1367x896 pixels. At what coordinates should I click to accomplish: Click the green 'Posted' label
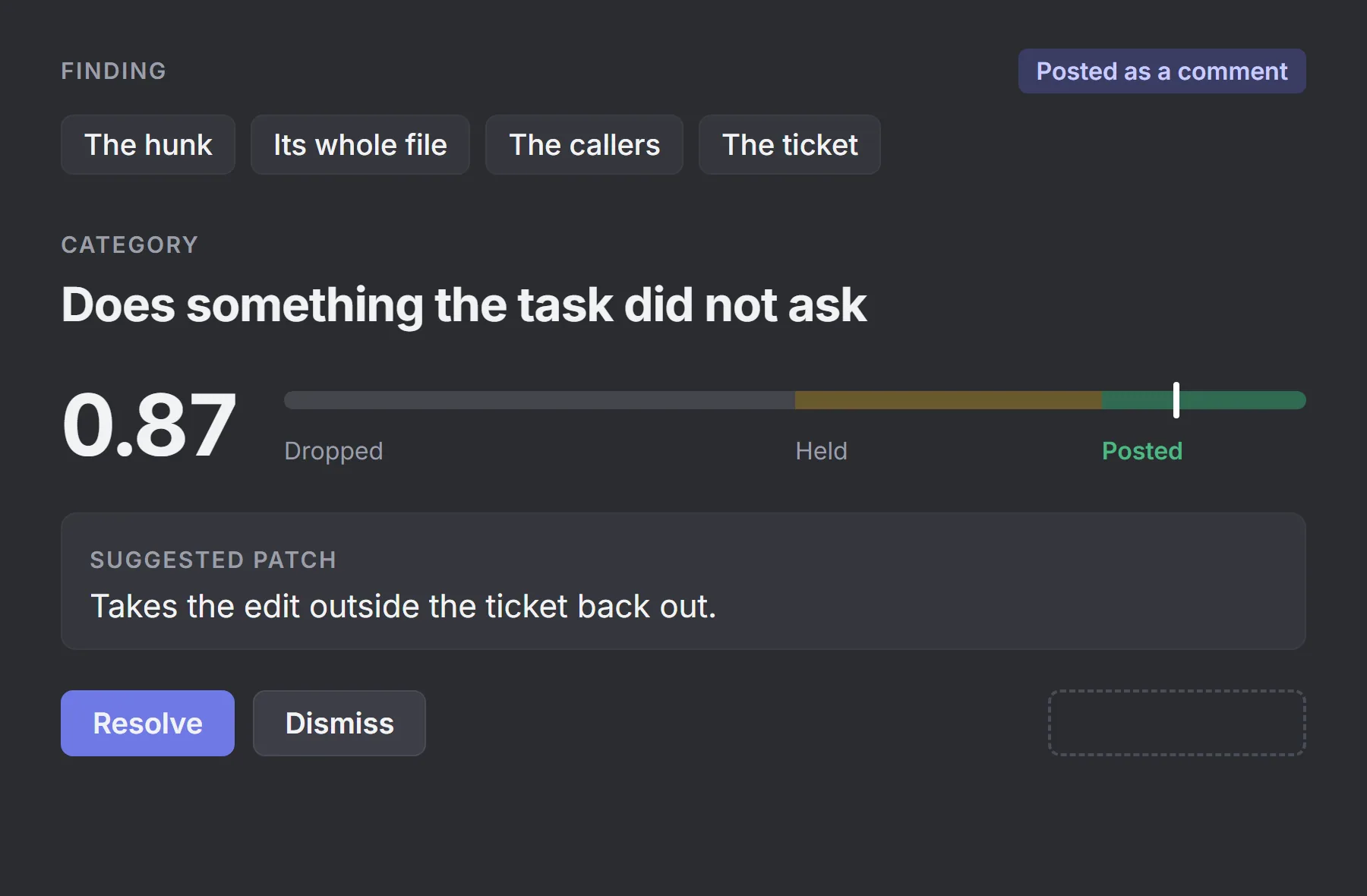[1142, 451]
